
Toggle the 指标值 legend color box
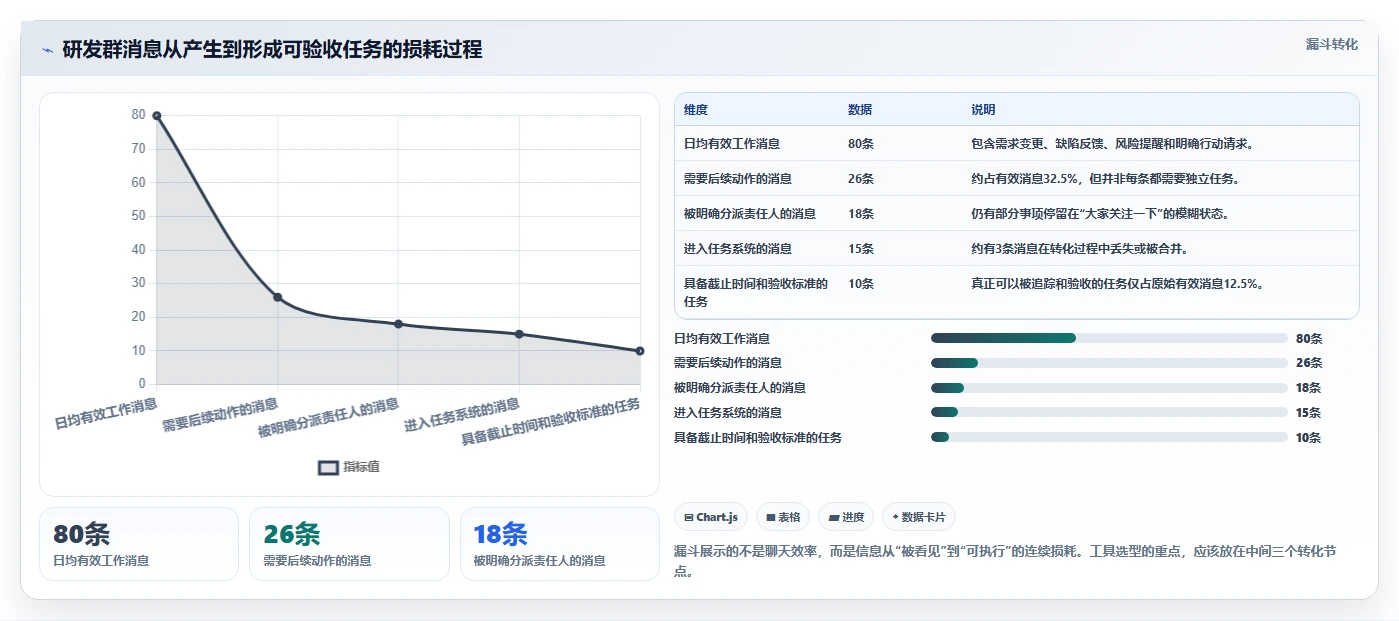coord(328,467)
